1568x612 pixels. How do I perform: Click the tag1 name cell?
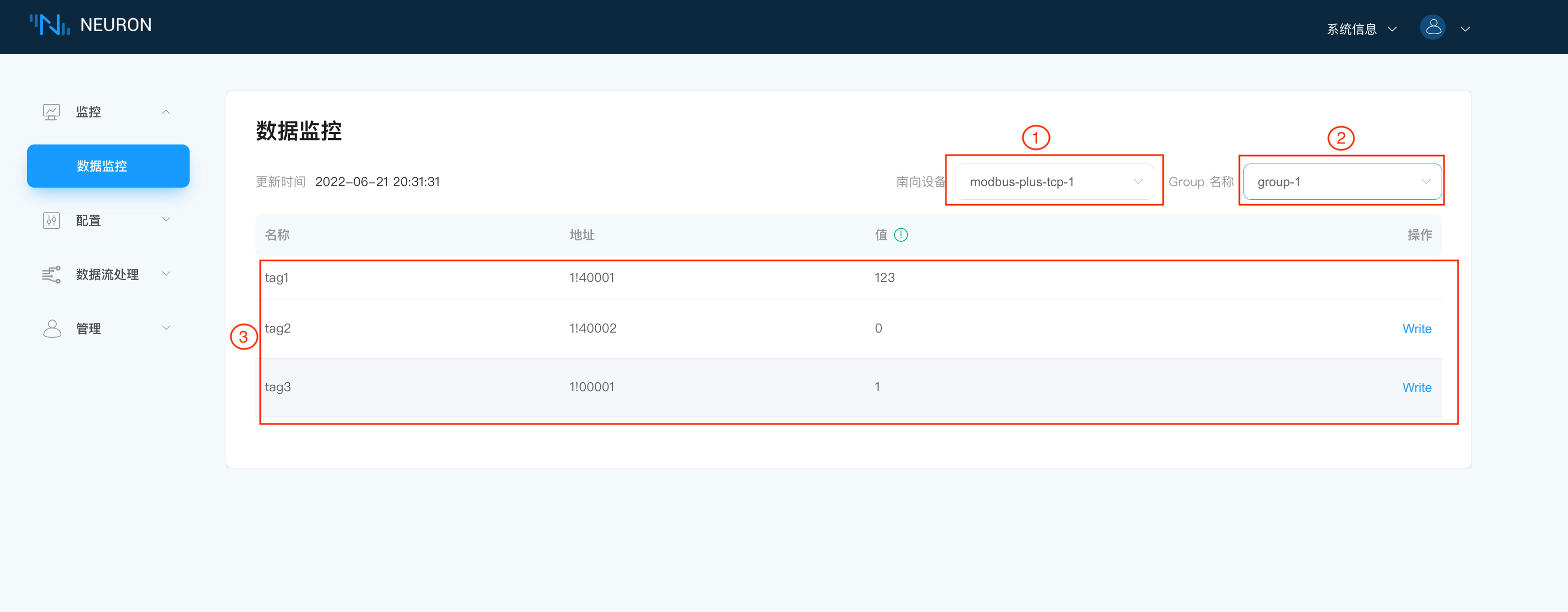276,278
